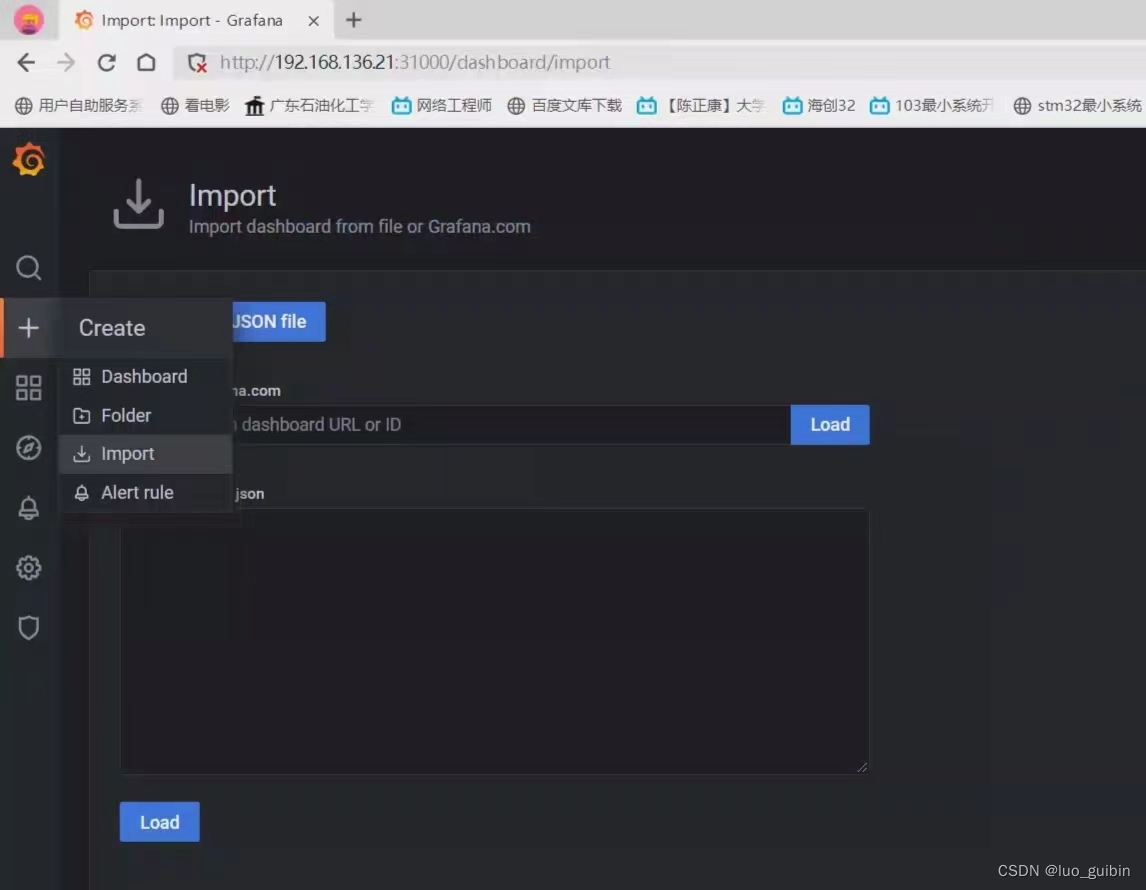The width and height of the screenshot is (1146, 890).
Task: Click Load next to the dashboard URL field
Action: pos(830,425)
